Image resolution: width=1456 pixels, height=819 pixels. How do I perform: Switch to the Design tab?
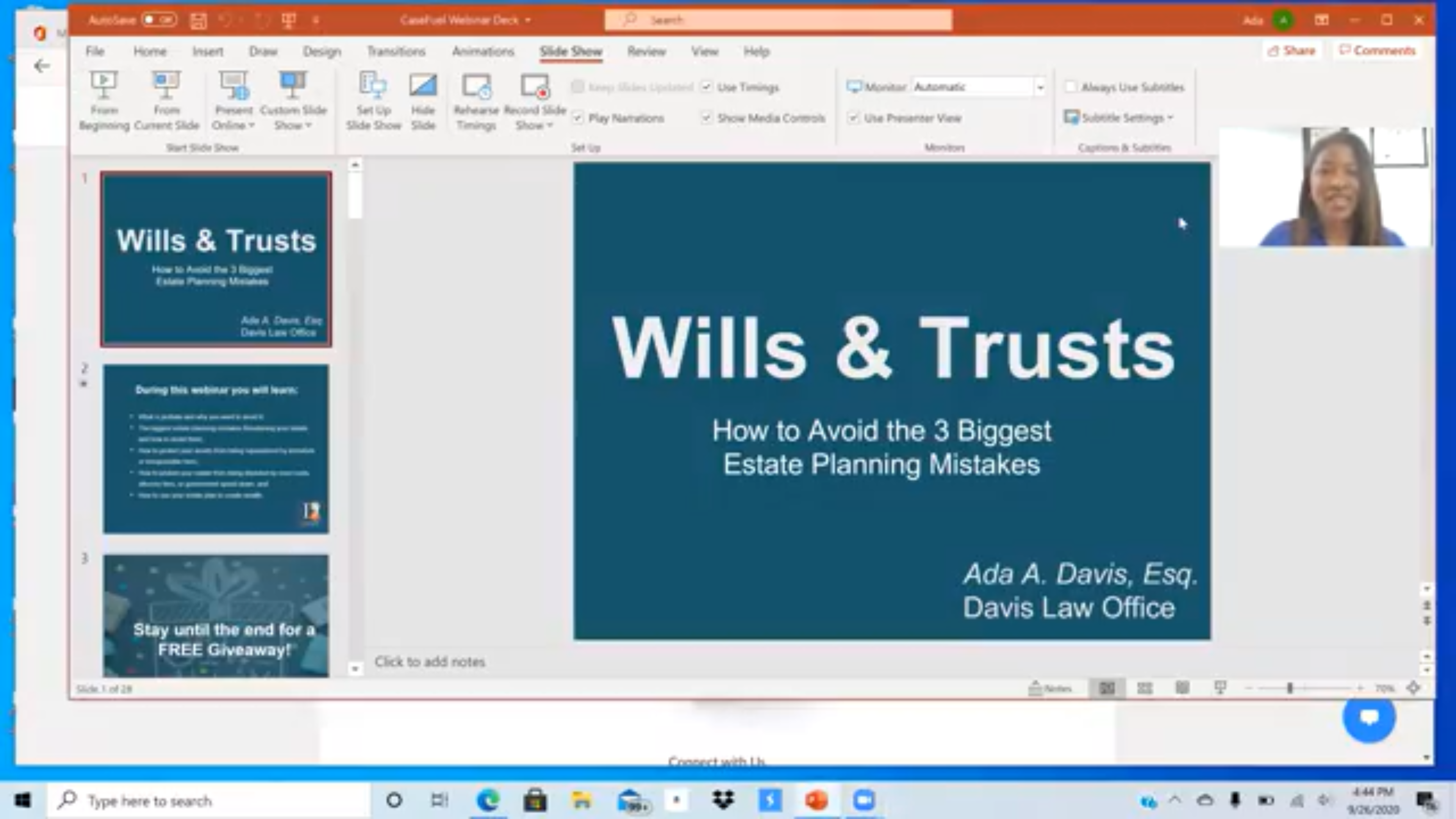[322, 52]
